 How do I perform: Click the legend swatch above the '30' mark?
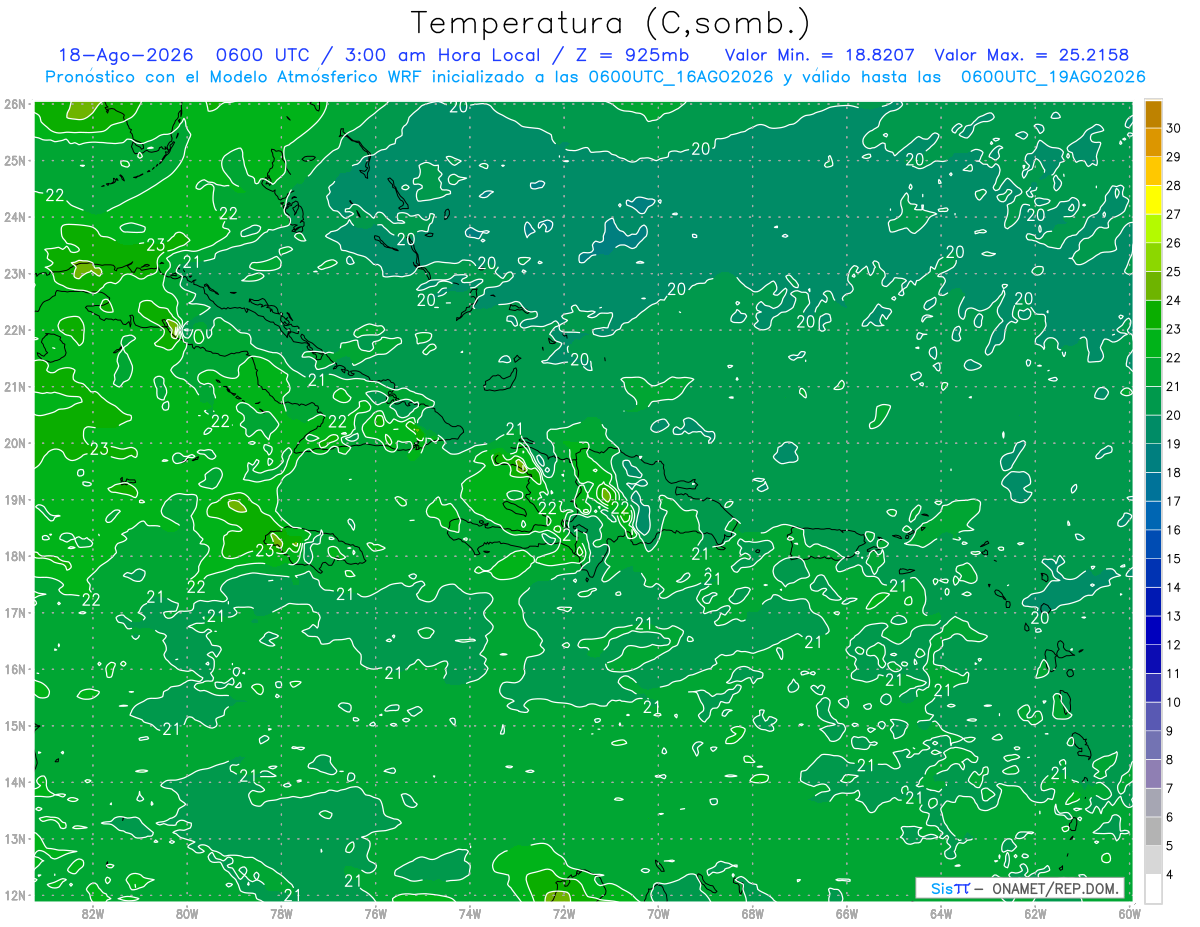(1153, 114)
